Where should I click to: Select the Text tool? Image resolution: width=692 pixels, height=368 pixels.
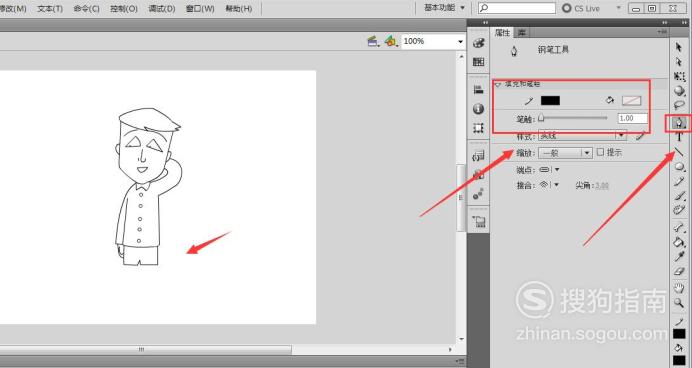click(679, 137)
